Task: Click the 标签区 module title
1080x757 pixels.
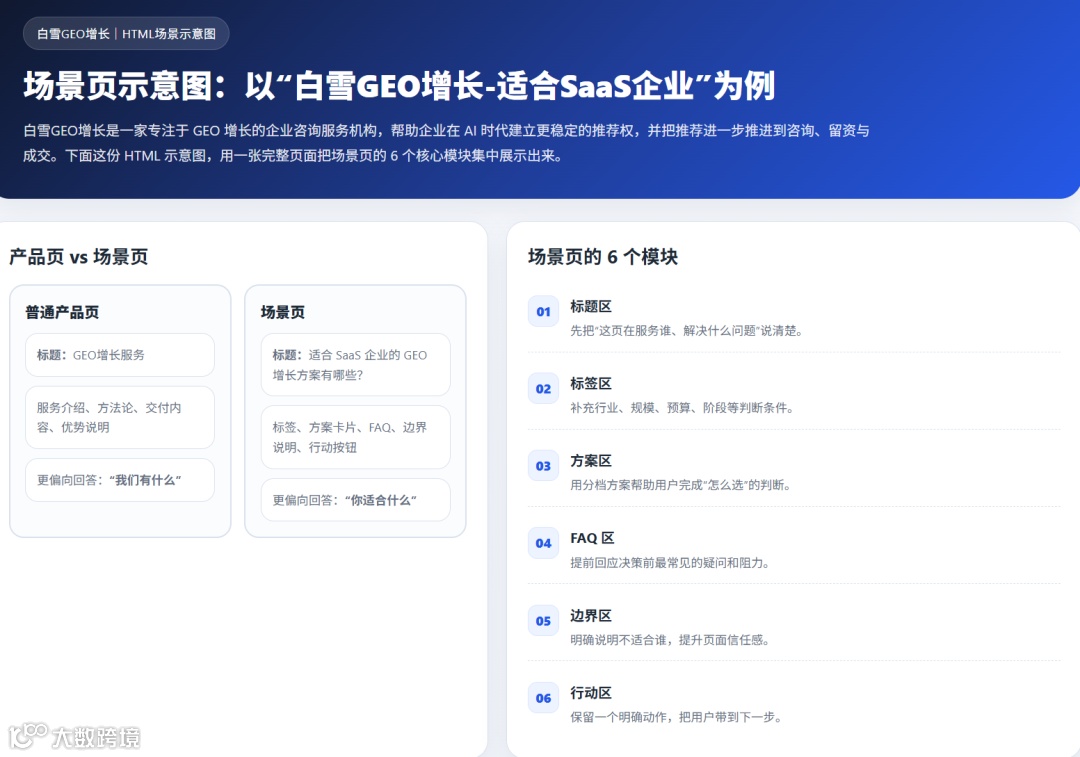Action: pyautogui.click(x=591, y=384)
